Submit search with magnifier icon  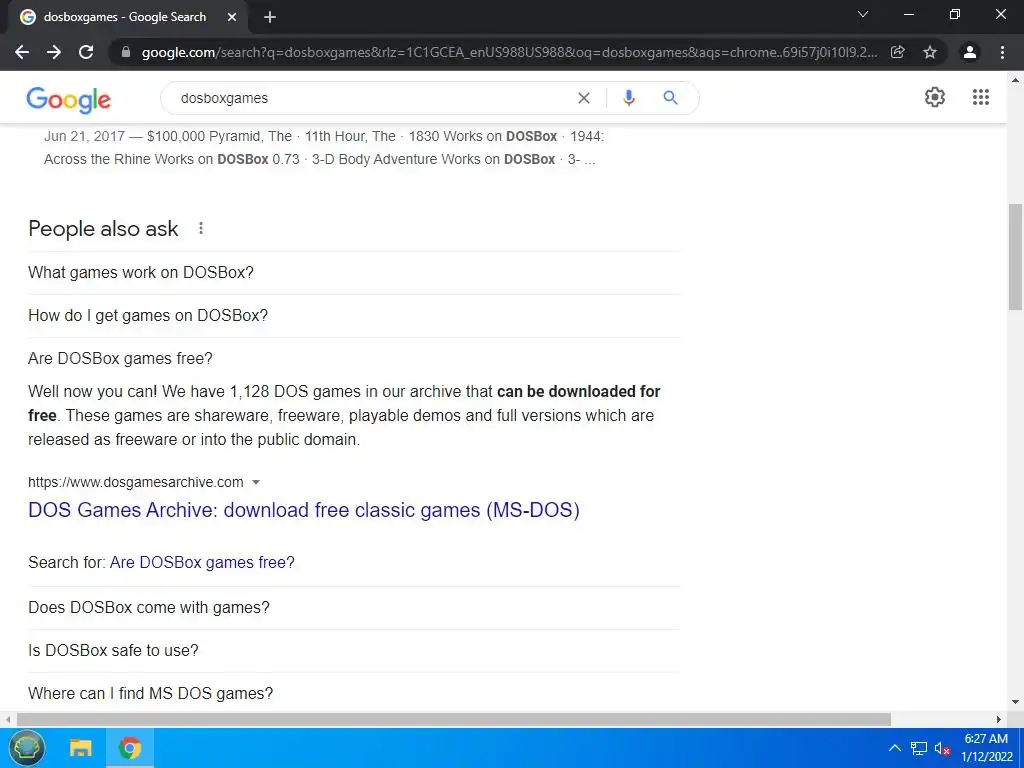pos(670,98)
